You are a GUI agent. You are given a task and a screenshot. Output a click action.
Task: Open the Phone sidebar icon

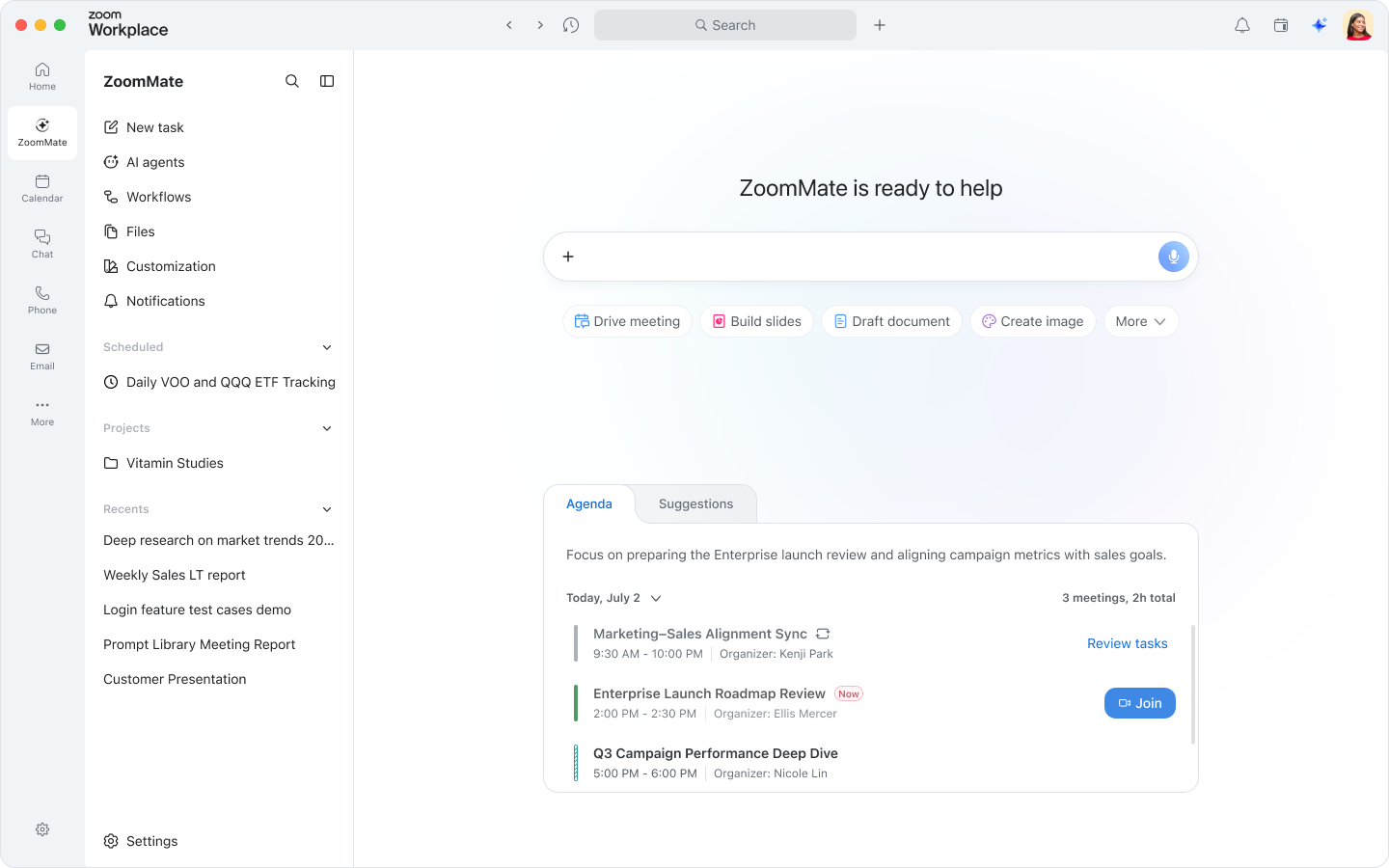pos(42,300)
